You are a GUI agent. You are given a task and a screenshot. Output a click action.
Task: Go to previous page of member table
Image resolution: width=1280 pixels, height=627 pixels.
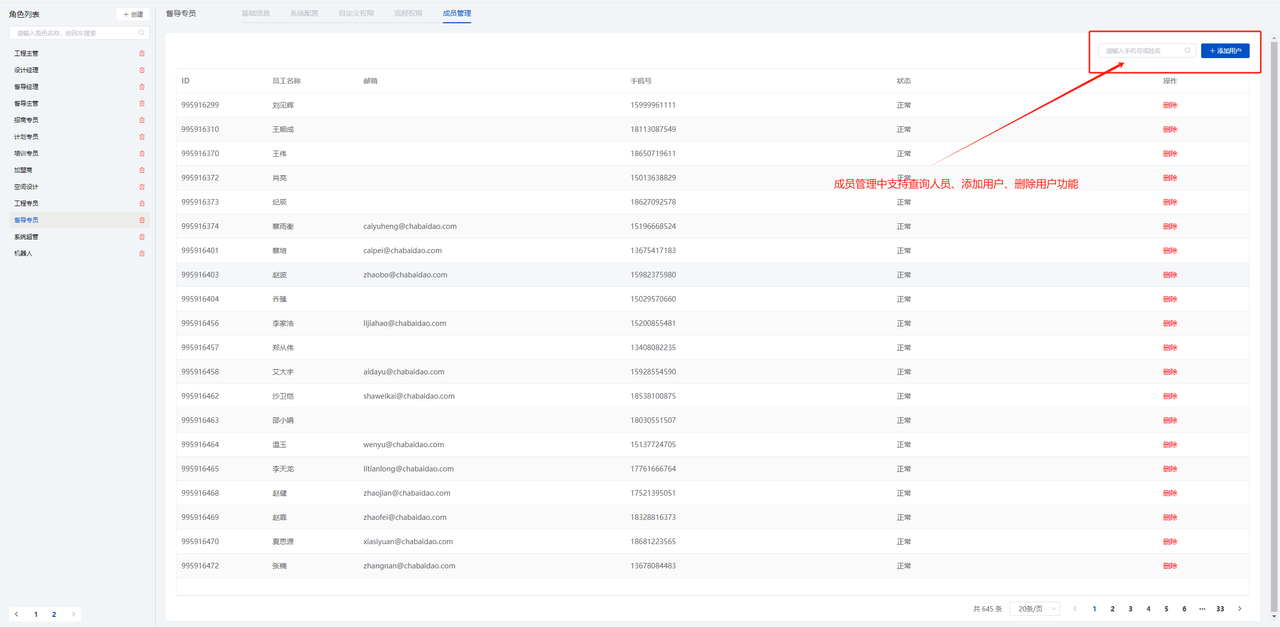pos(1075,609)
